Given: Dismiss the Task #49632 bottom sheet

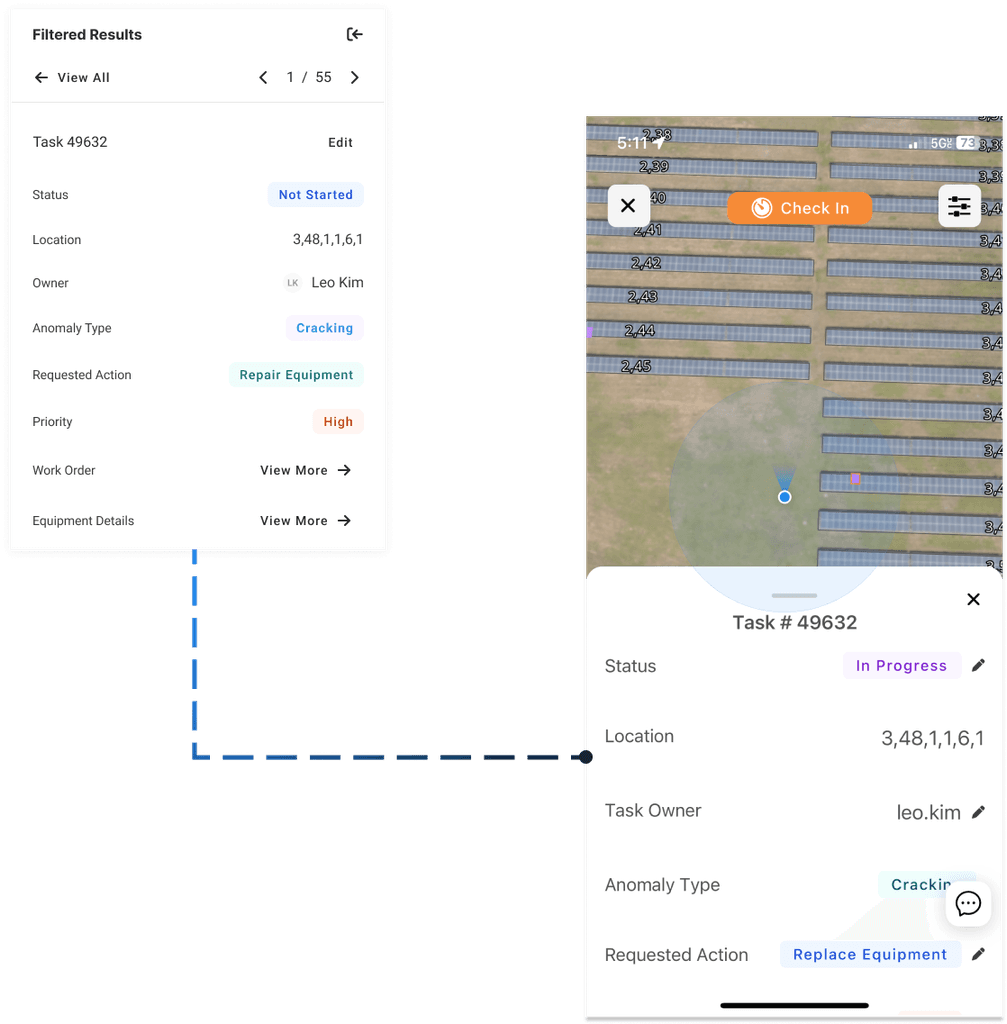Looking at the screenshot, I should pyautogui.click(x=973, y=599).
